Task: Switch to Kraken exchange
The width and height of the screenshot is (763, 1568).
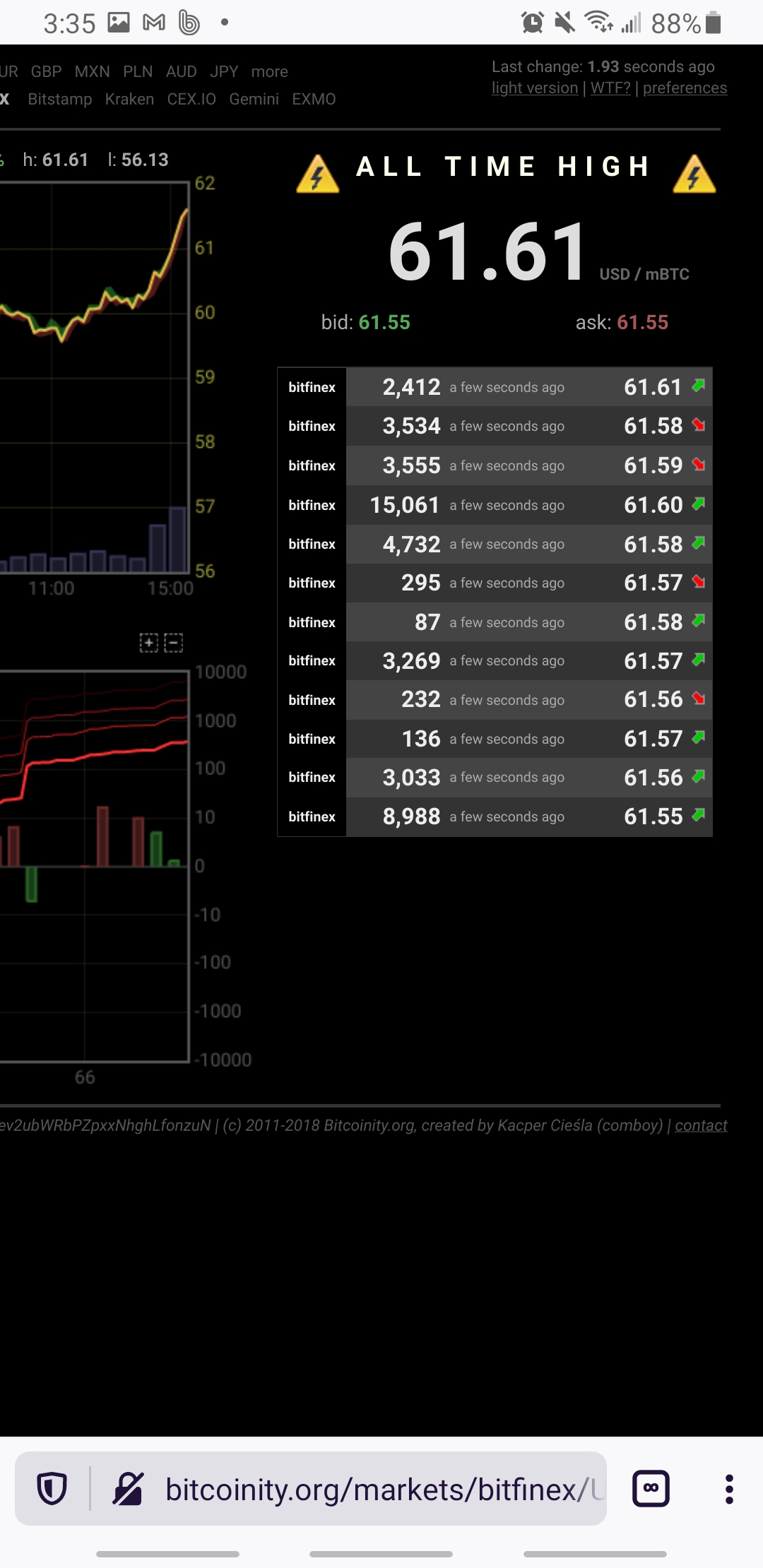Action: coord(129,100)
